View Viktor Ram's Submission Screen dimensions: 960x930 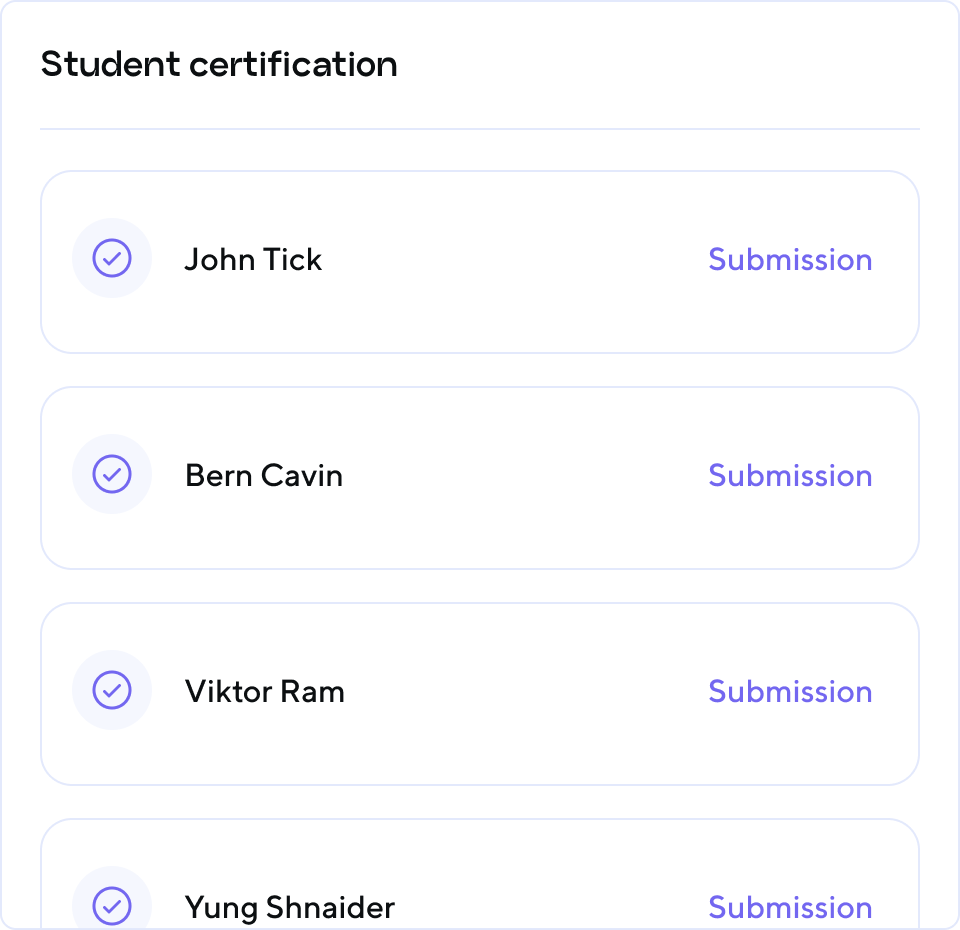pyautogui.click(x=790, y=691)
